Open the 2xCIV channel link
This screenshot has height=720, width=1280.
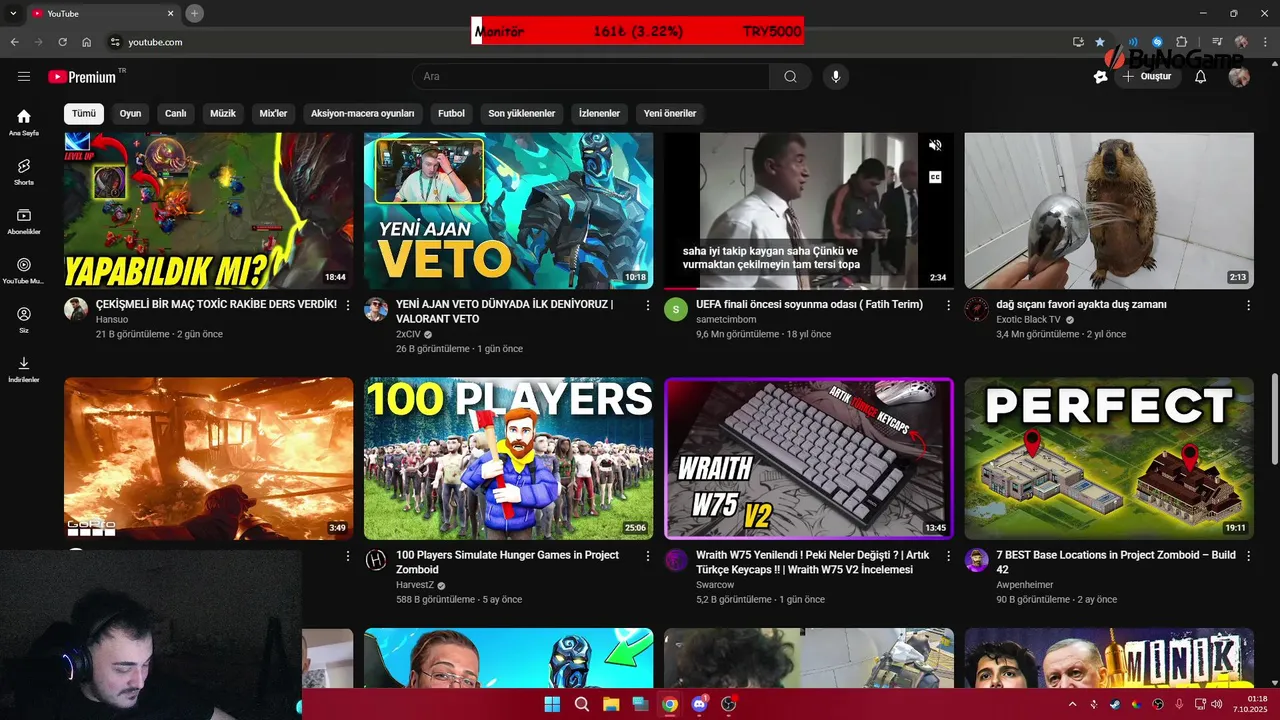(x=408, y=335)
